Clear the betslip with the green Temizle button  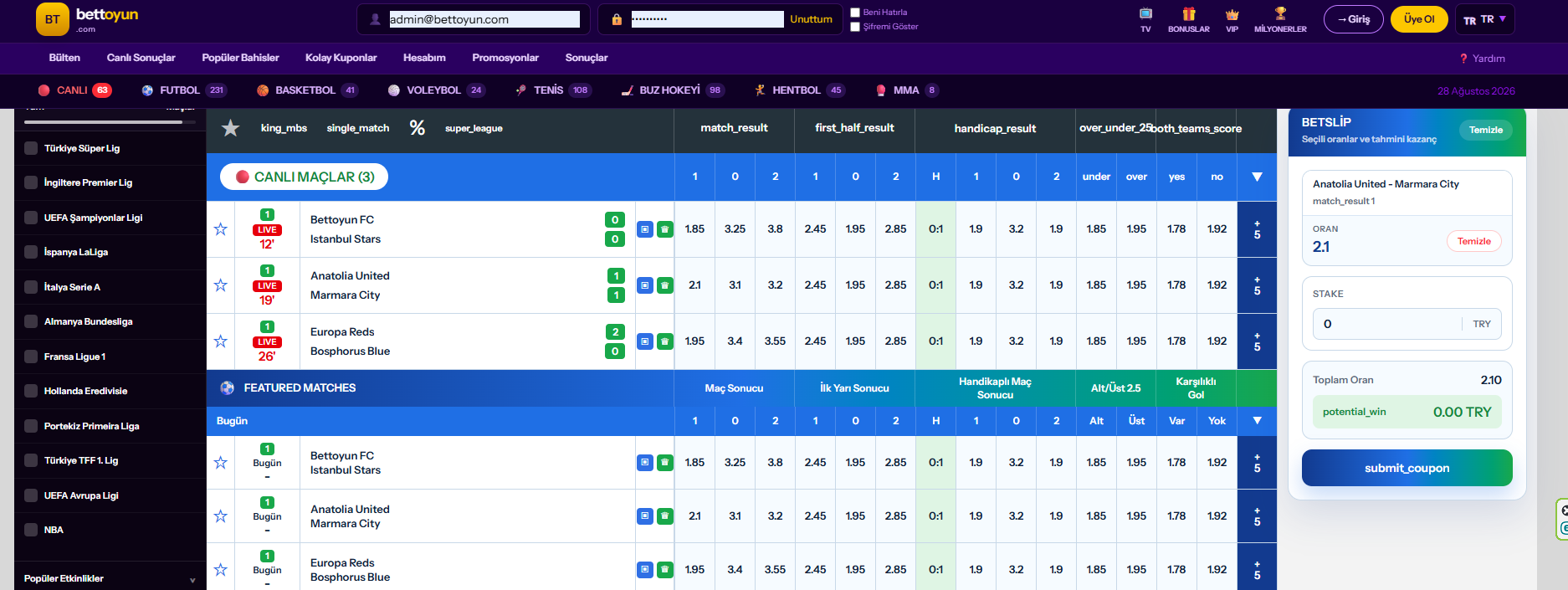coord(1486,130)
